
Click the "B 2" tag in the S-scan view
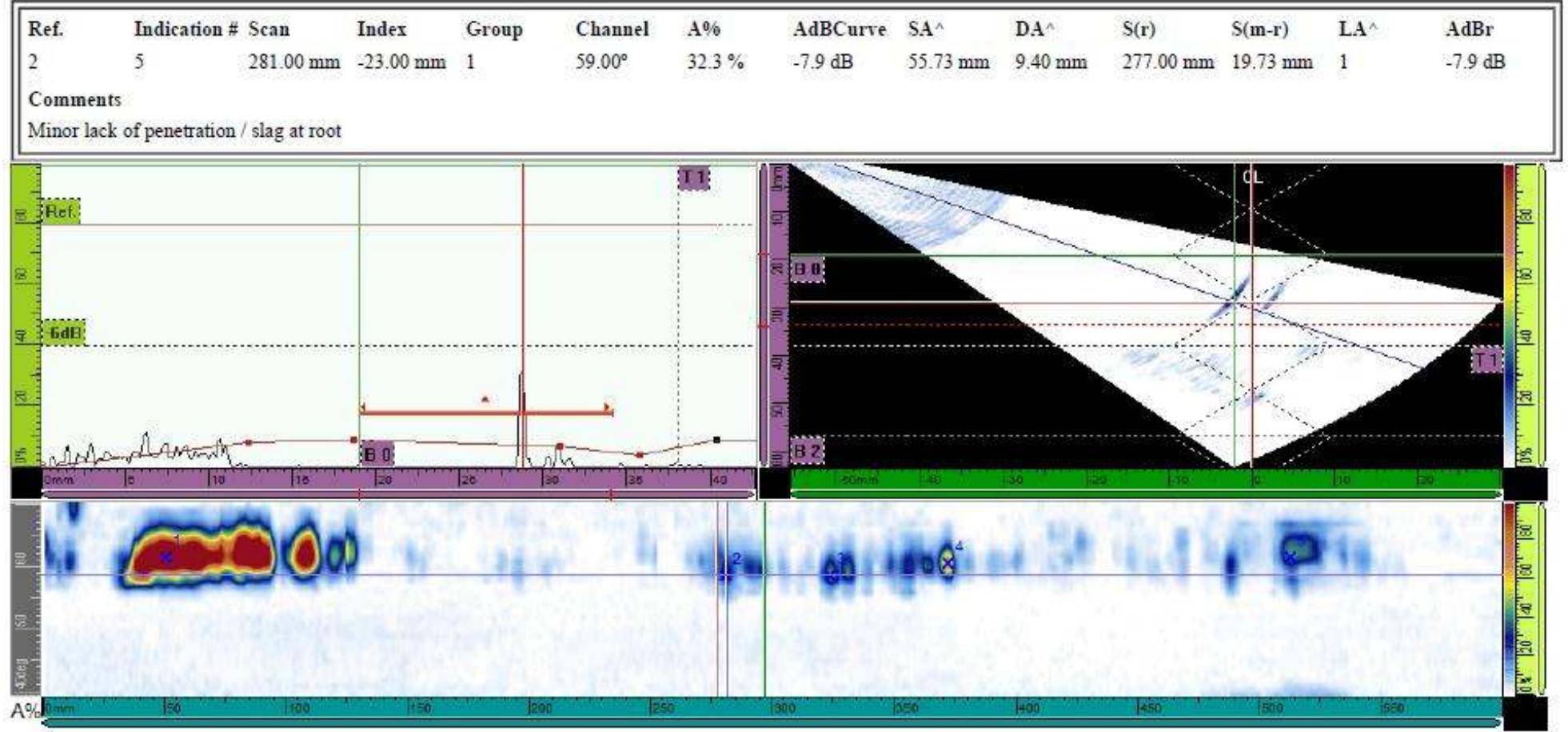(807, 451)
